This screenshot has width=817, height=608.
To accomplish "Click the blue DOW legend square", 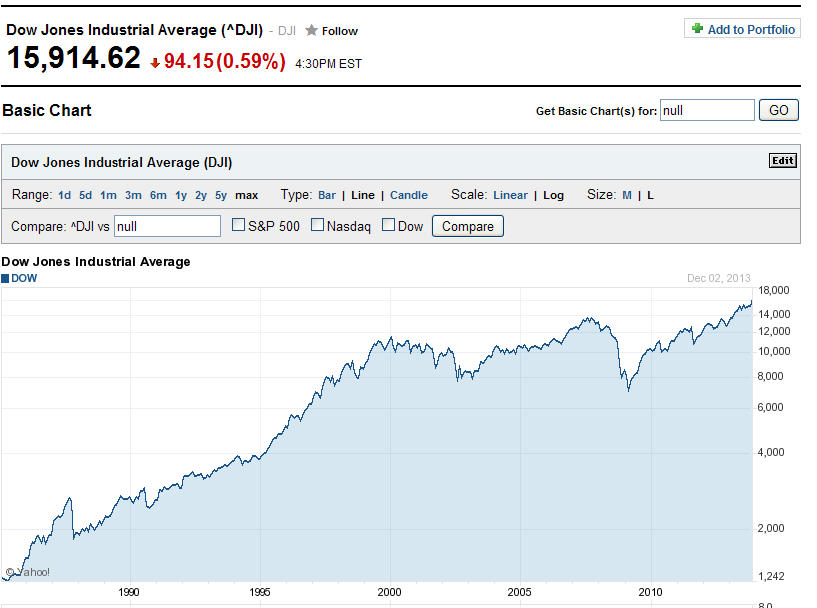I will click(5, 278).
